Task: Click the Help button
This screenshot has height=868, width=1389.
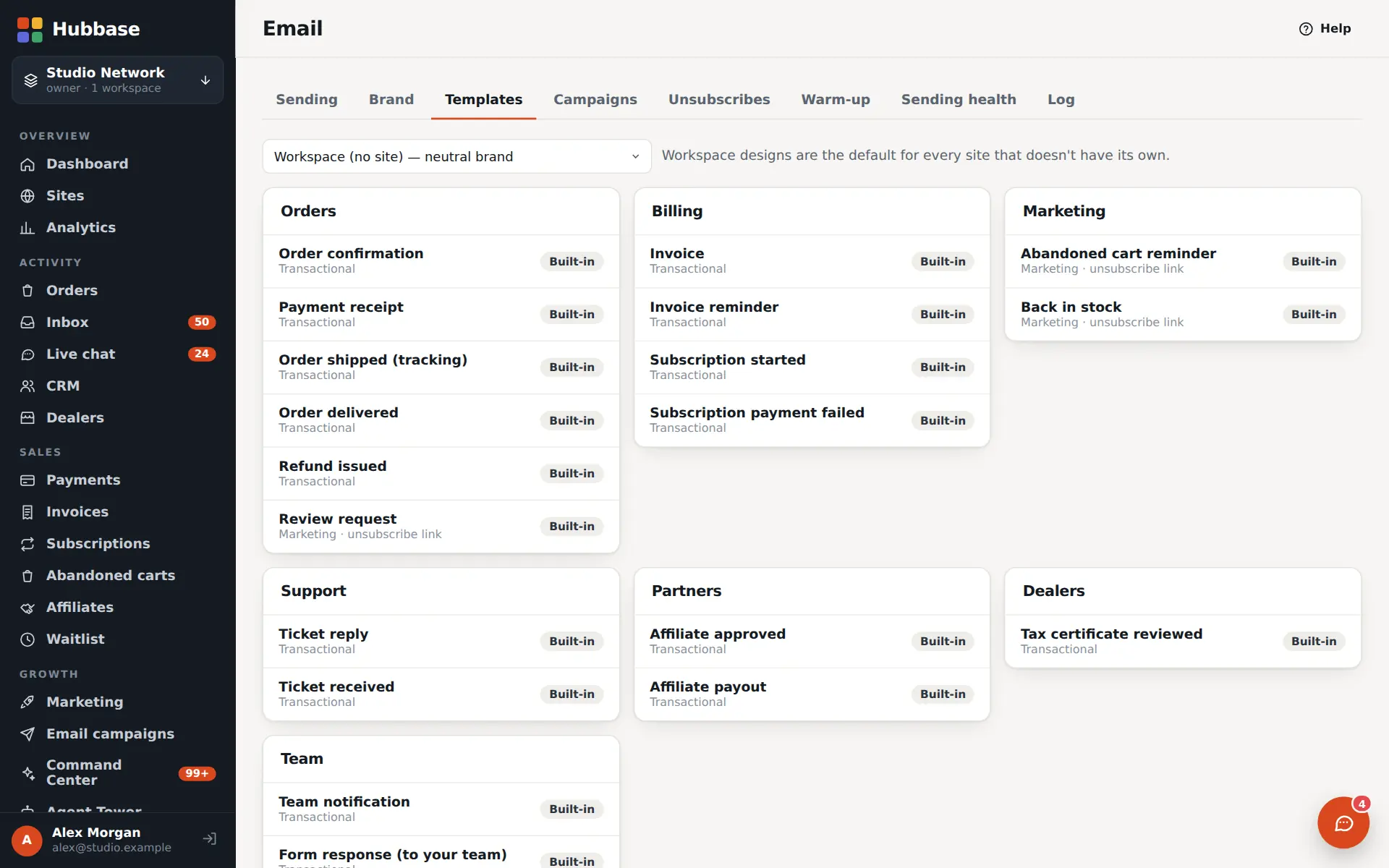Action: tap(1325, 29)
